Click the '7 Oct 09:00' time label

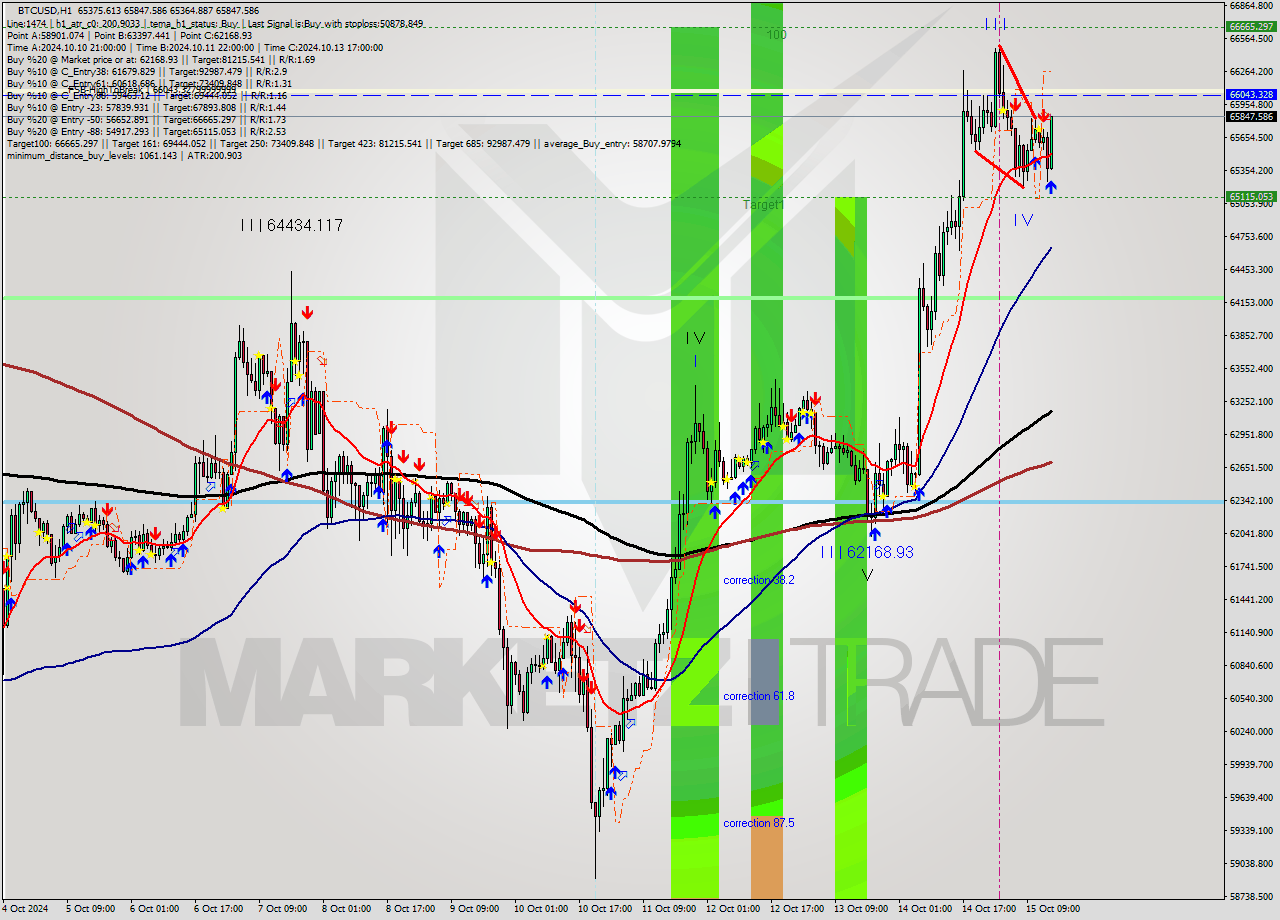tap(281, 909)
